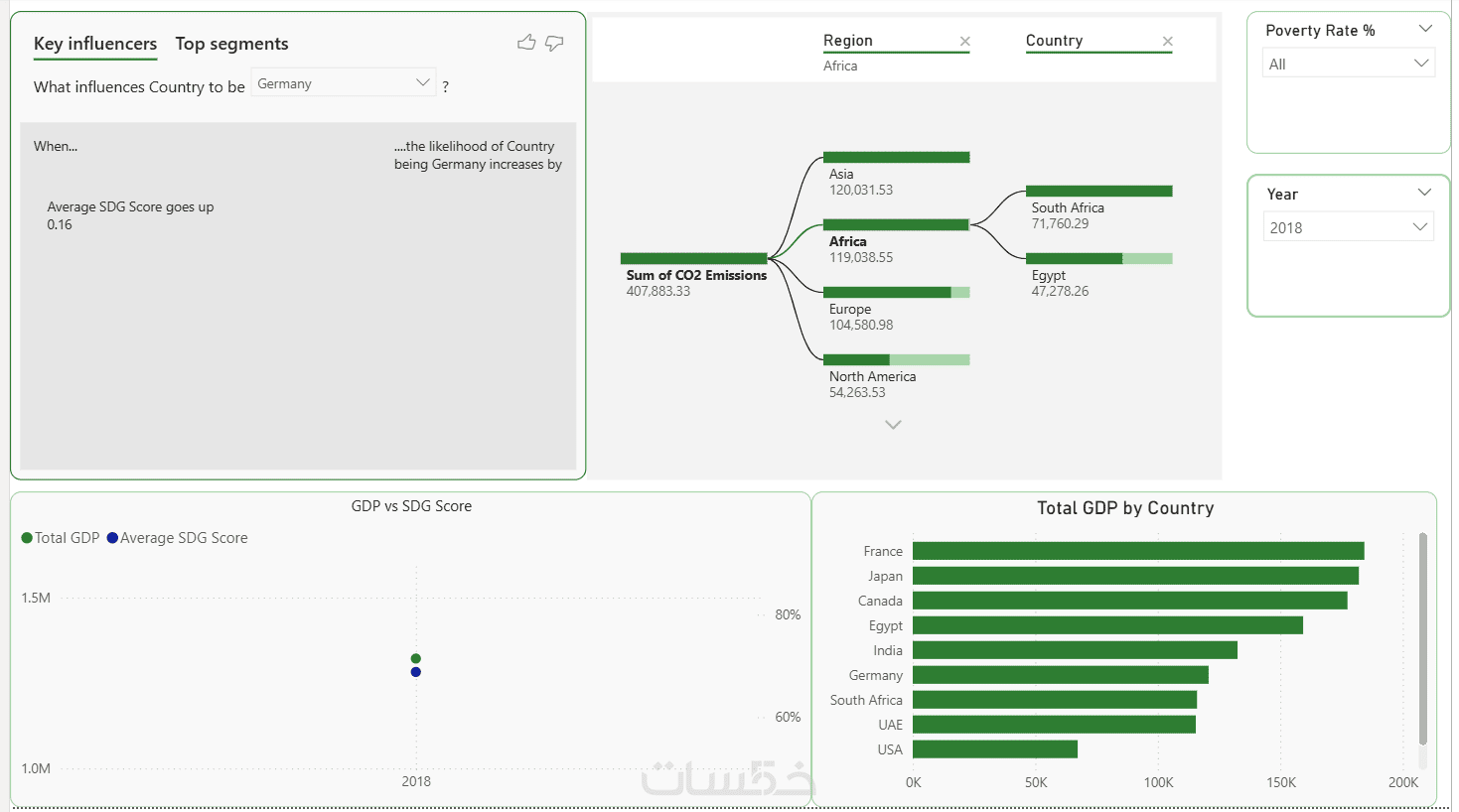Switch to the Key influencers tab

(x=95, y=44)
